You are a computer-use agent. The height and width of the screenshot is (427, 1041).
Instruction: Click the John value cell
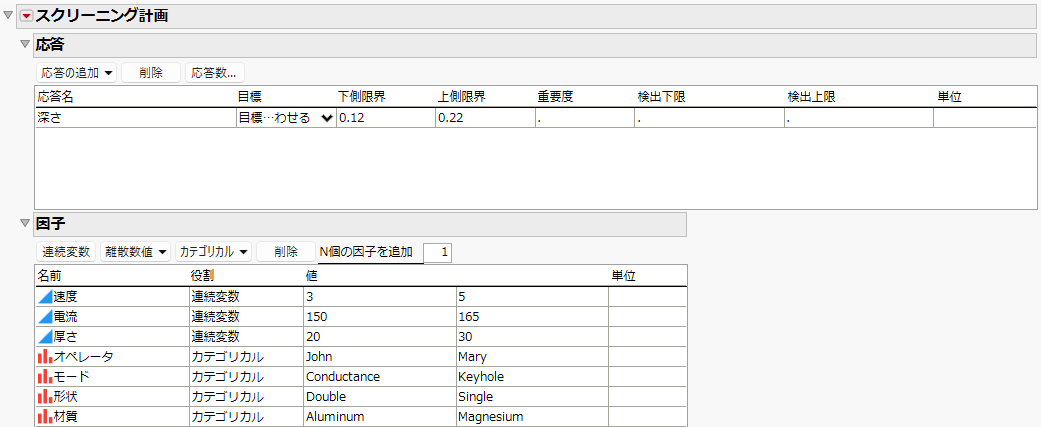tap(378, 357)
